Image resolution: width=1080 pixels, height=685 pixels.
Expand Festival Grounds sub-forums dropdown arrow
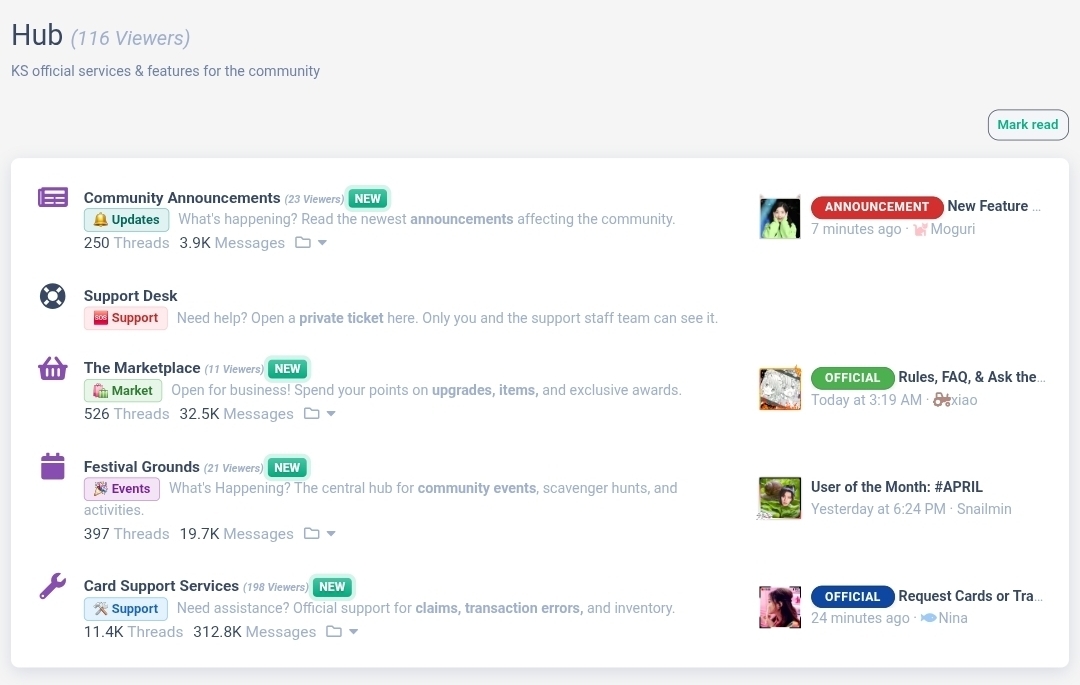[x=331, y=534]
